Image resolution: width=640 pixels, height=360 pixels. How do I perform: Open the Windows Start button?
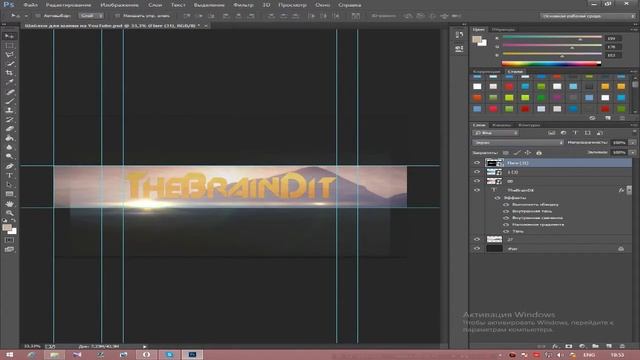[x=9, y=355]
